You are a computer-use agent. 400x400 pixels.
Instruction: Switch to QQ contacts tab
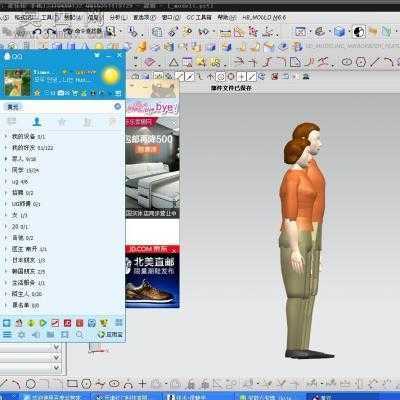[37, 122]
